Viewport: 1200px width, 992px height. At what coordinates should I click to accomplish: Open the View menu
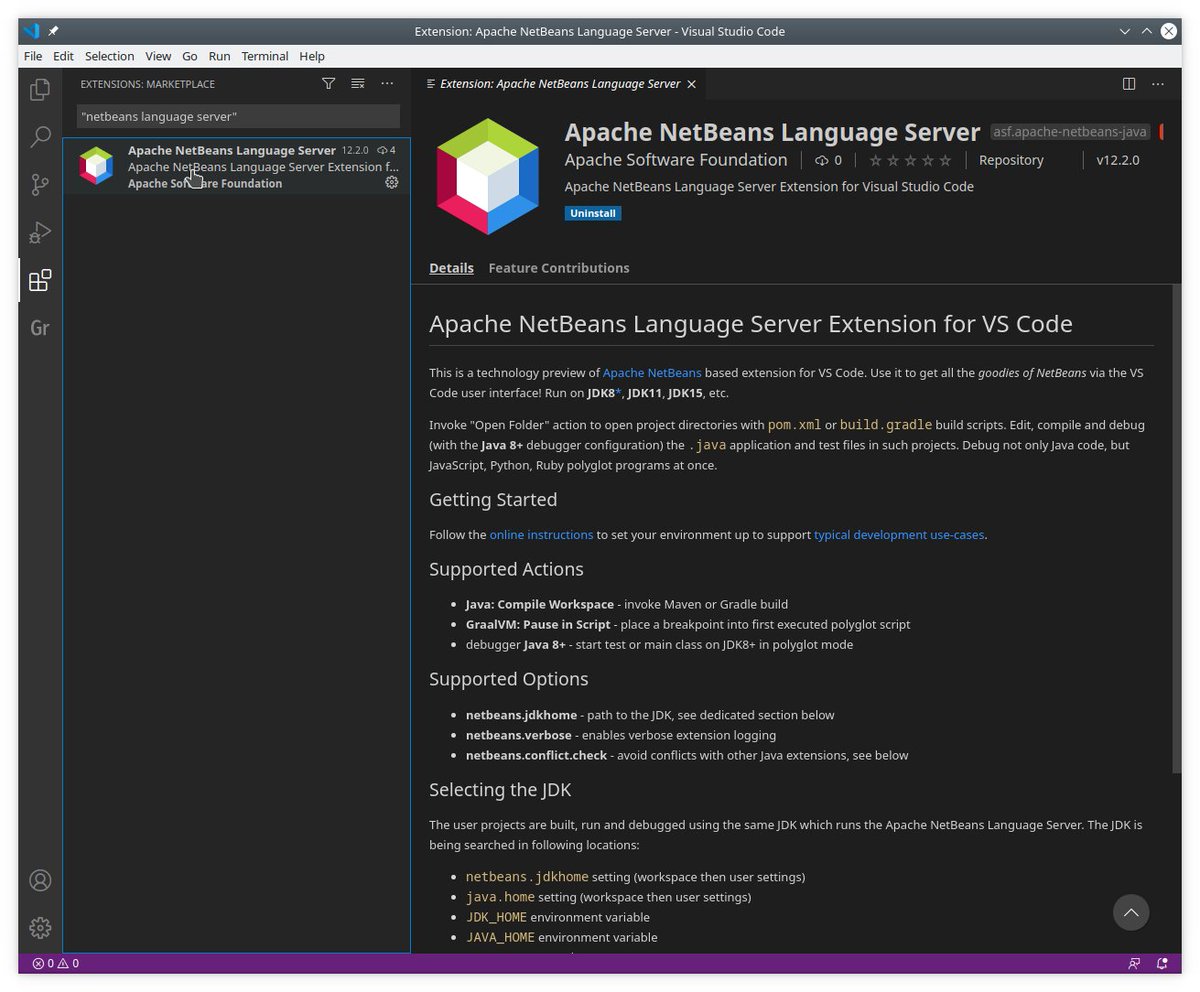[x=158, y=56]
